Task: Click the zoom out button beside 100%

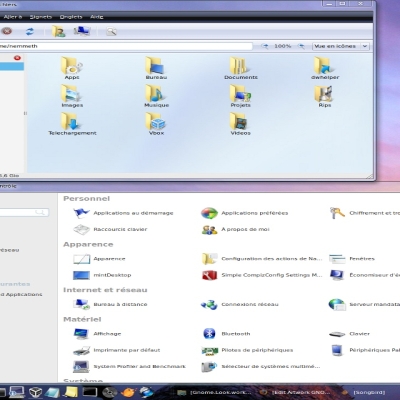Action: [265, 46]
